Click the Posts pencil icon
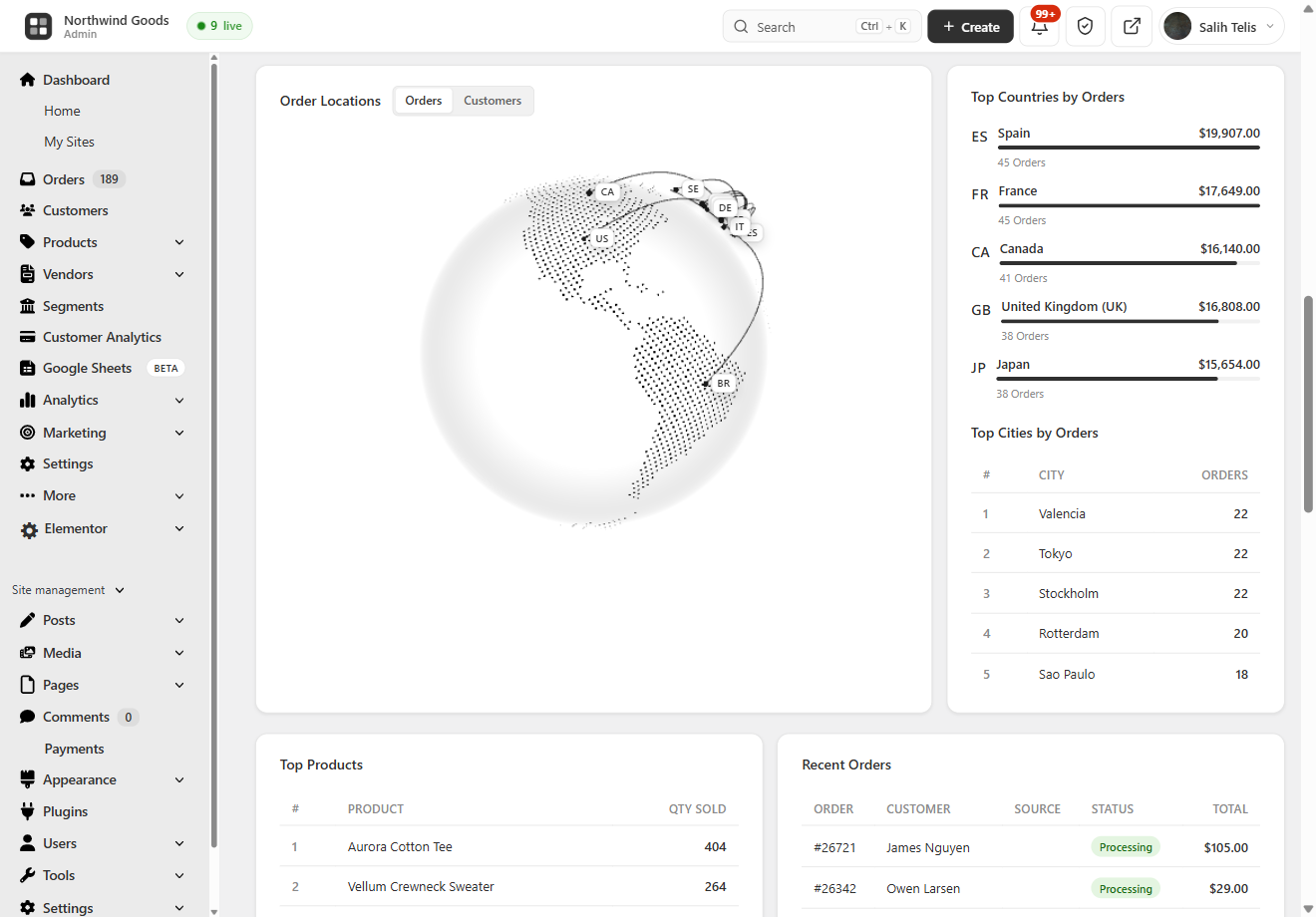1316x917 pixels. pos(28,620)
